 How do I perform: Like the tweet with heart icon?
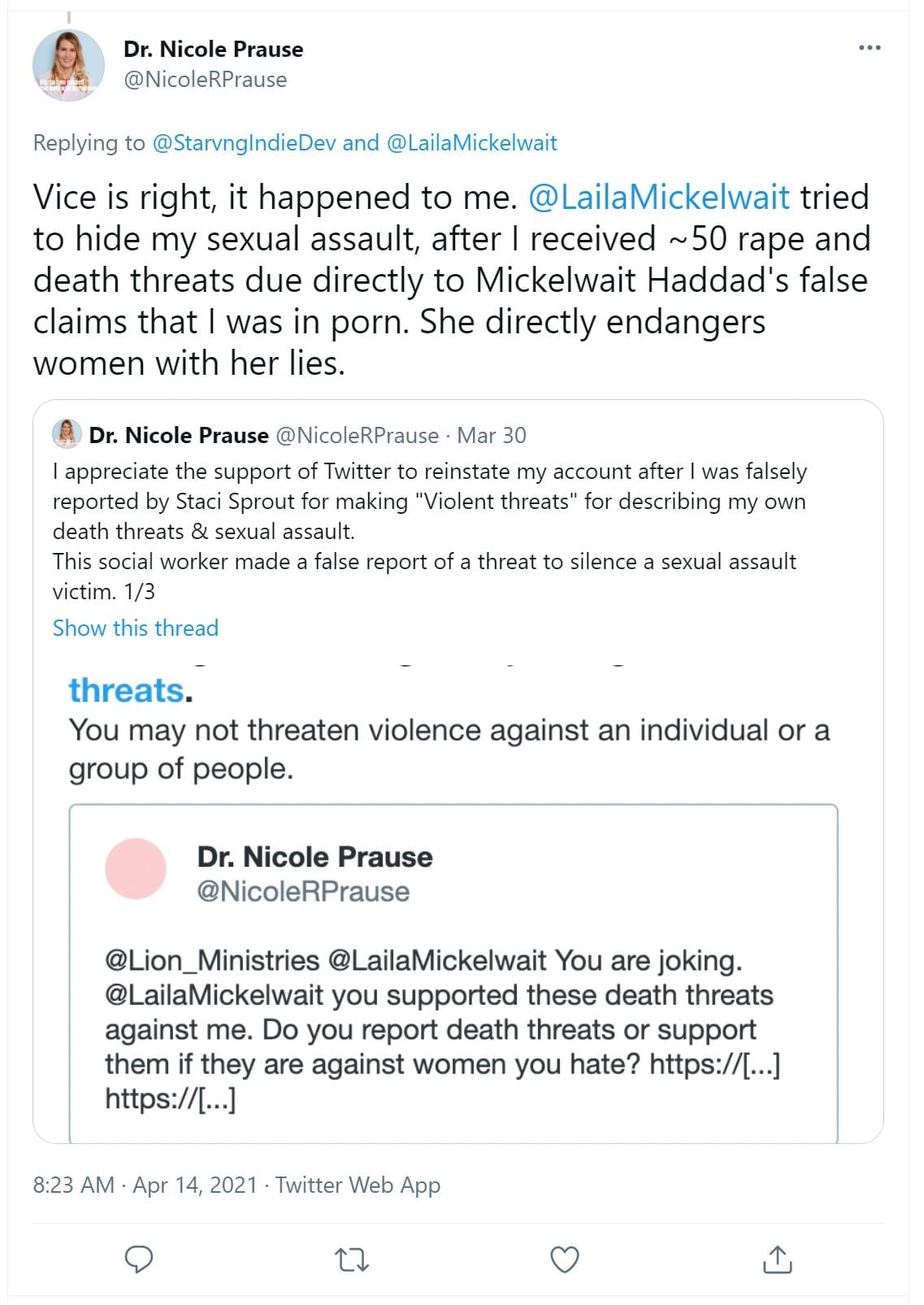[x=565, y=1259]
